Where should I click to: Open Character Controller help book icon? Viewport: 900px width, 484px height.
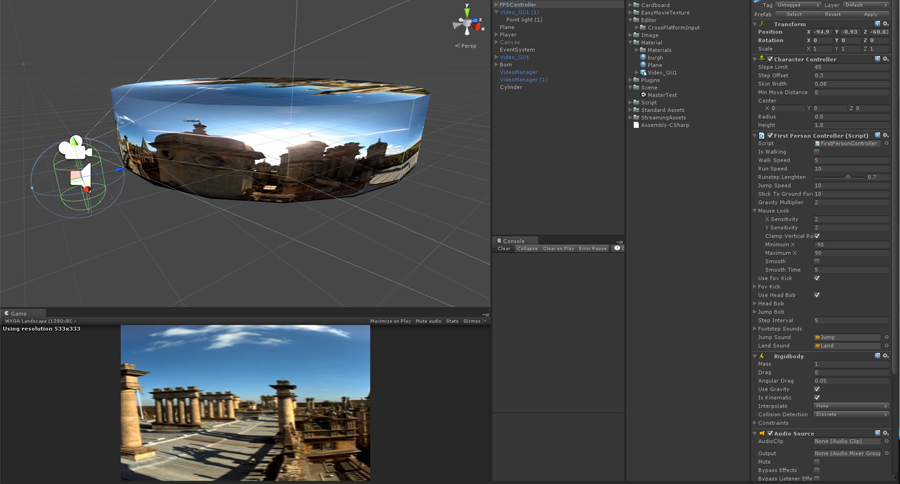coord(878,59)
